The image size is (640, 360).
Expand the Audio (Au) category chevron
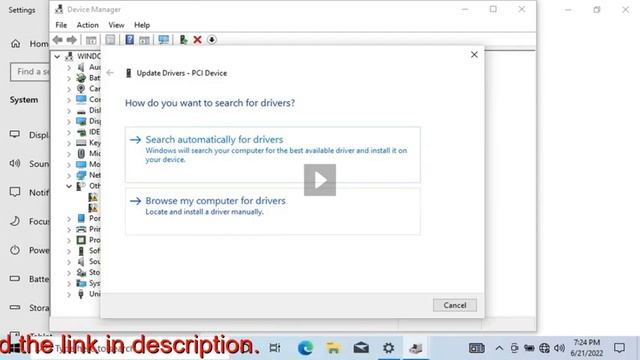(x=69, y=67)
